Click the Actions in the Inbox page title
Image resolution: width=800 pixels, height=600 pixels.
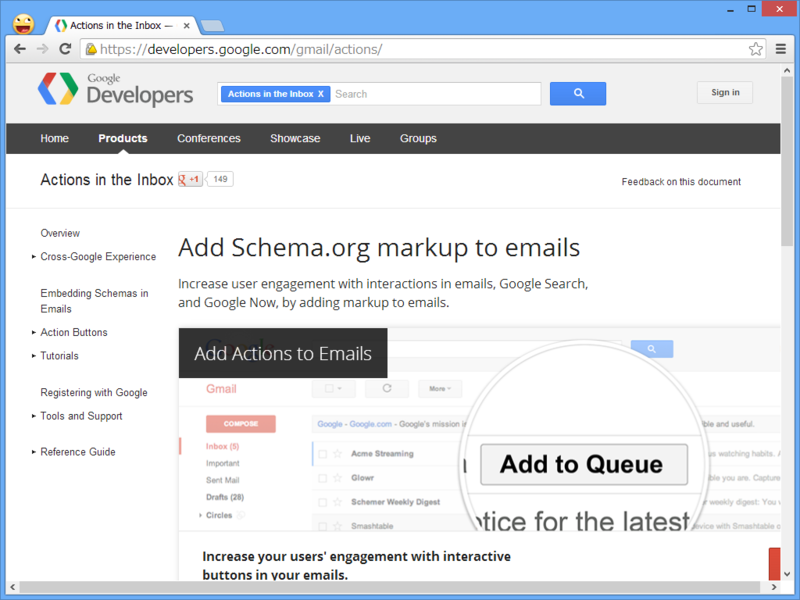click(x=107, y=180)
